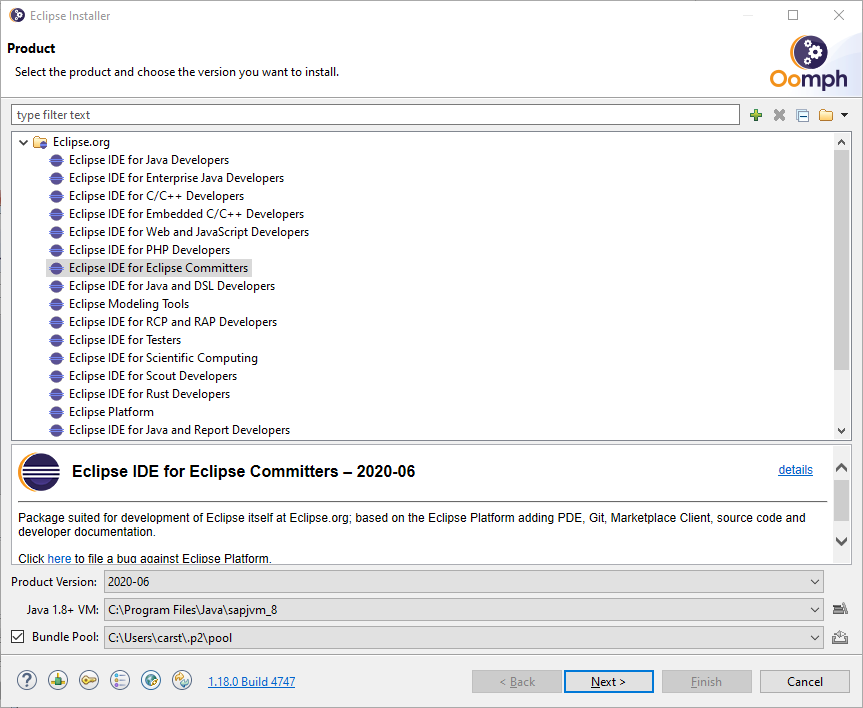
Task: Open the help question mark icon
Action: click(x=26, y=680)
